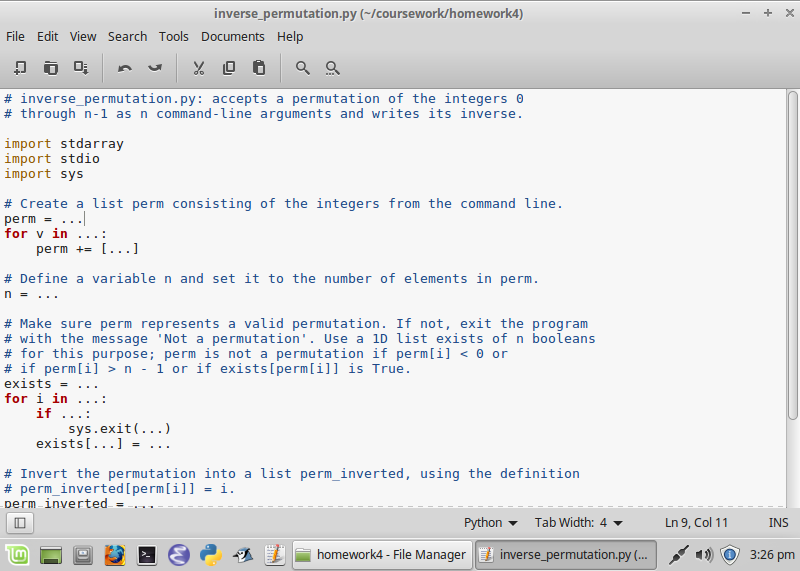
Task: Cut the selection with the scissors icon
Action: (x=199, y=68)
